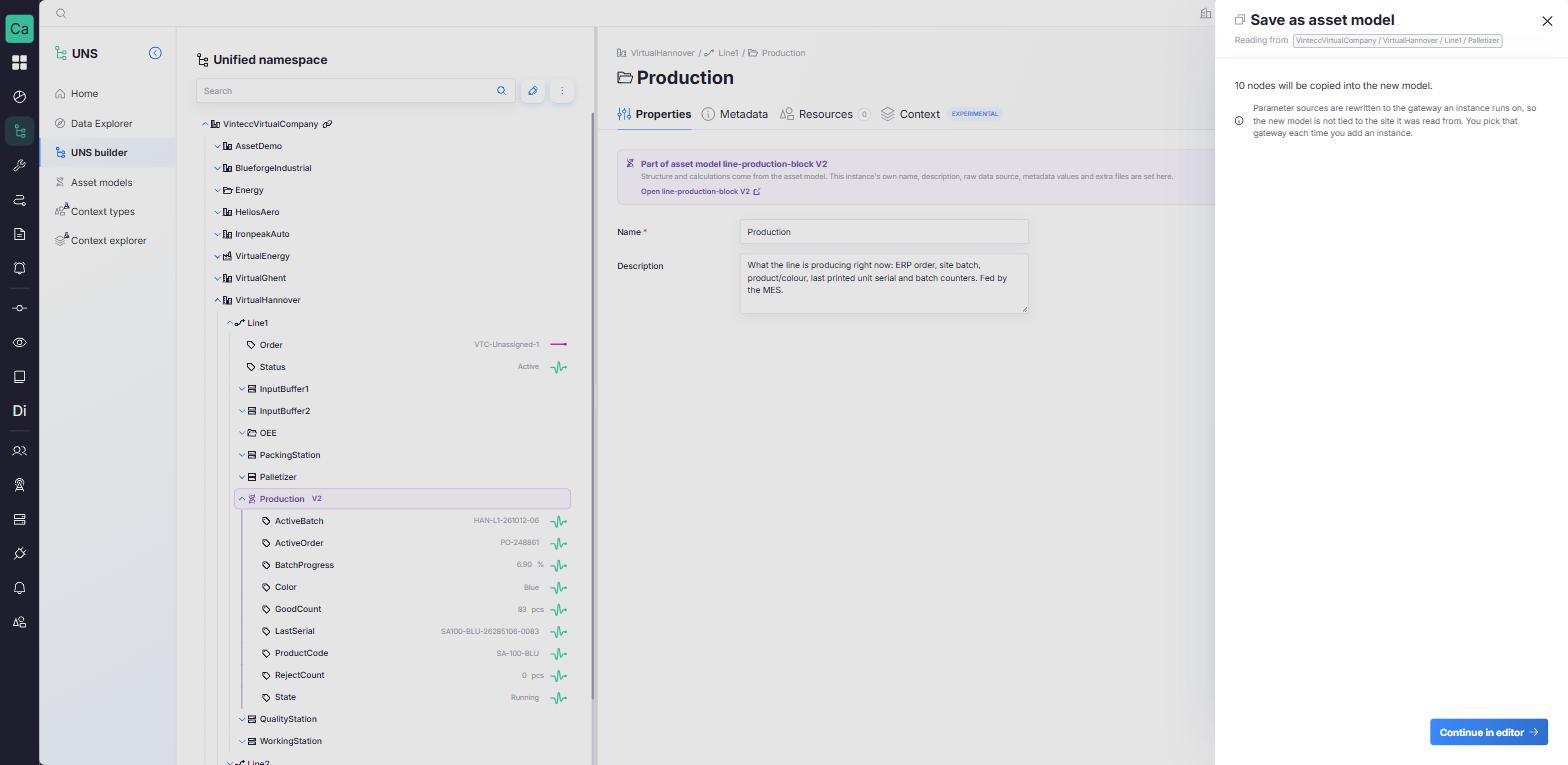The height and width of the screenshot is (765, 1568).
Task: Click VirtualHannover in the breadcrumb
Action: [x=662, y=53]
